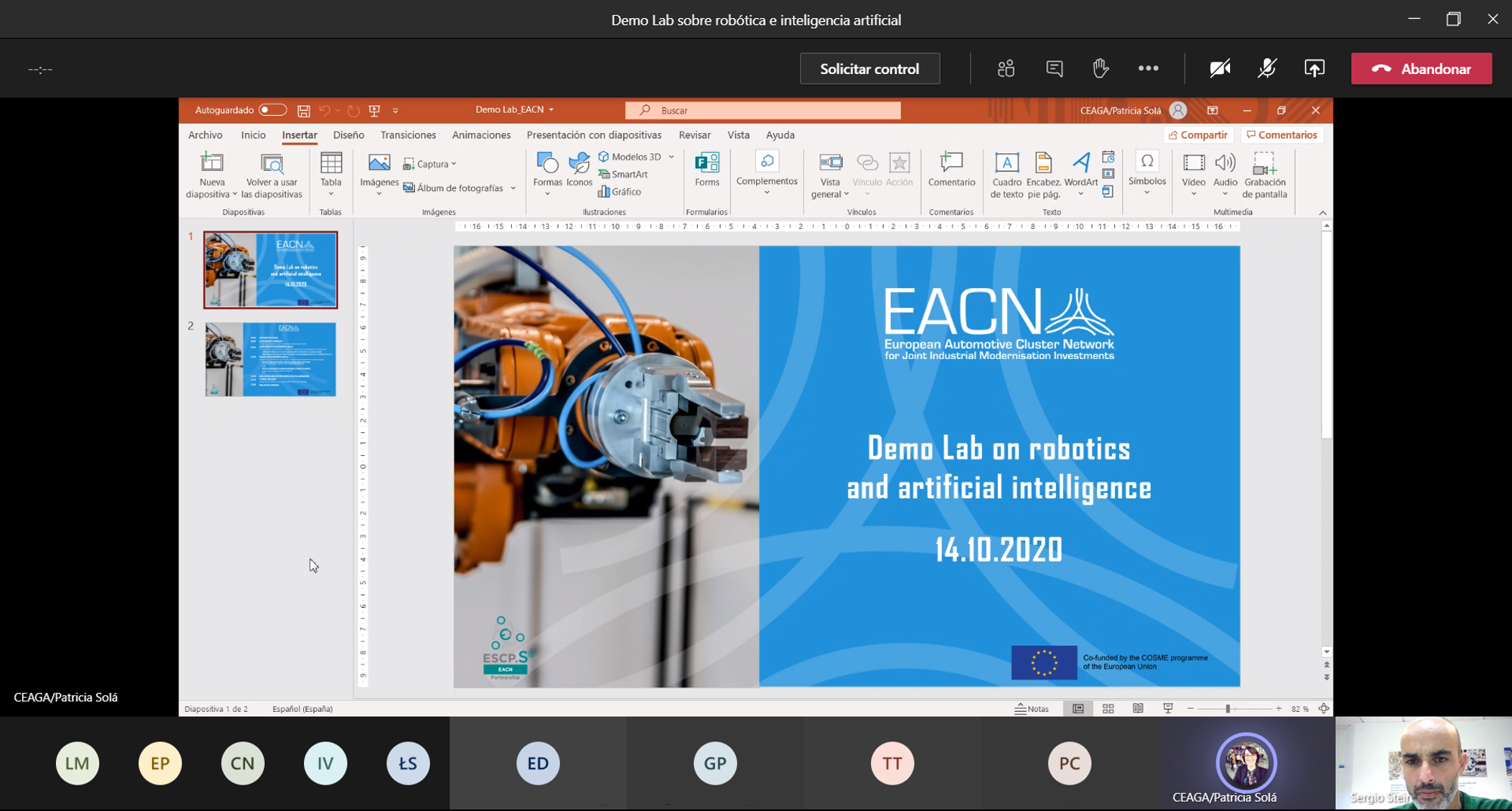Switch to the Transiciones tab
This screenshot has height=811, width=1512.
407,135
